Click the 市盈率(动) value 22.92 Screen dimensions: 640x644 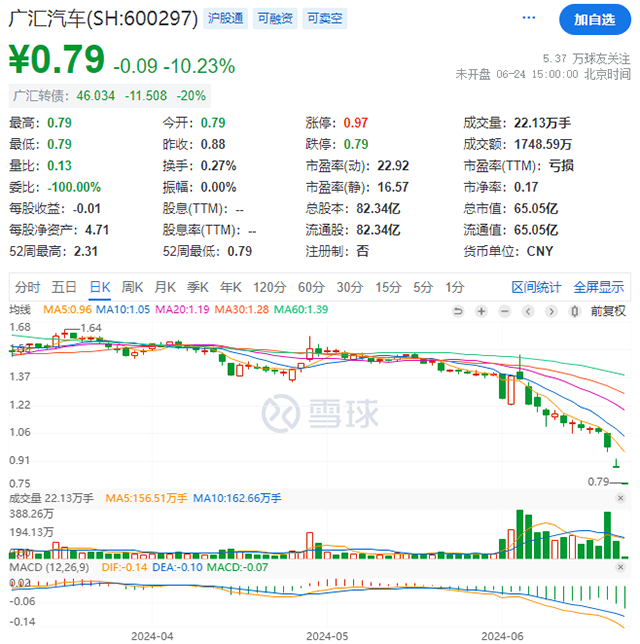point(393,166)
